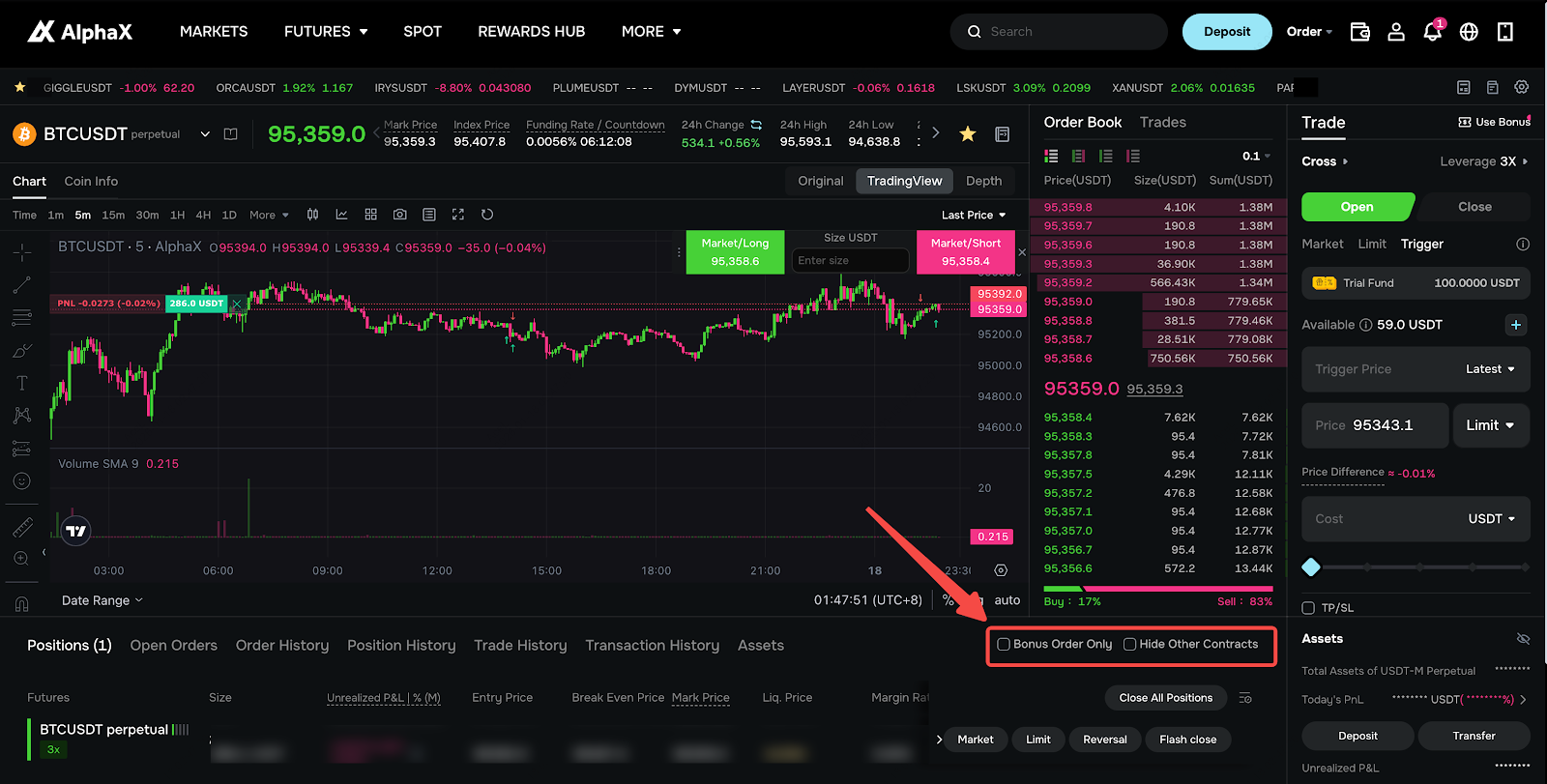Screen dimensions: 1547x784
Task: Open mobile app download icon
Action: pos(1505,32)
